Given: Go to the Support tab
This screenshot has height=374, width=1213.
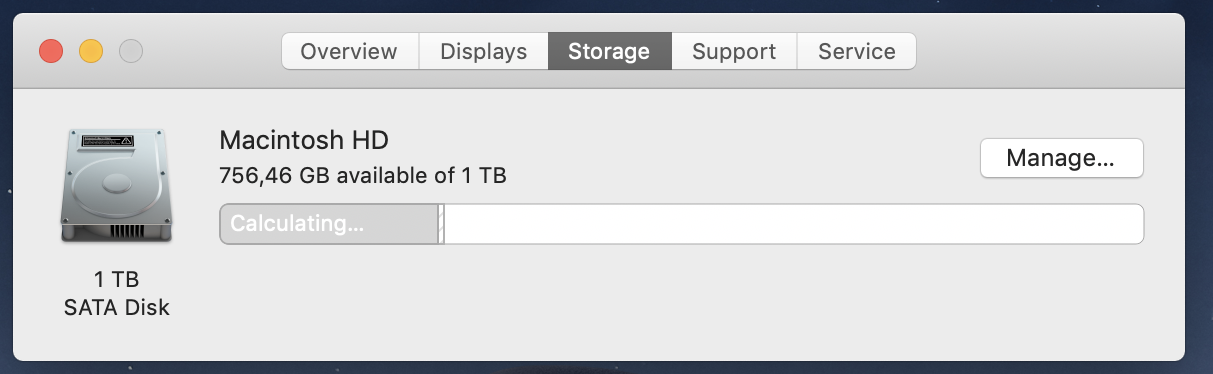Looking at the screenshot, I should [x=734, y=51].
